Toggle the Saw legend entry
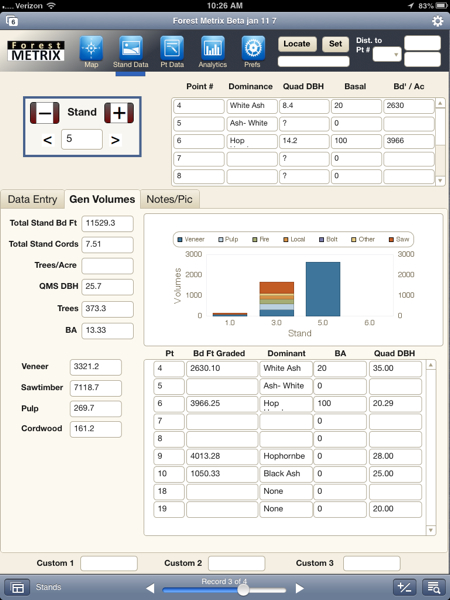The image size is (450, 600). [399, 240]
